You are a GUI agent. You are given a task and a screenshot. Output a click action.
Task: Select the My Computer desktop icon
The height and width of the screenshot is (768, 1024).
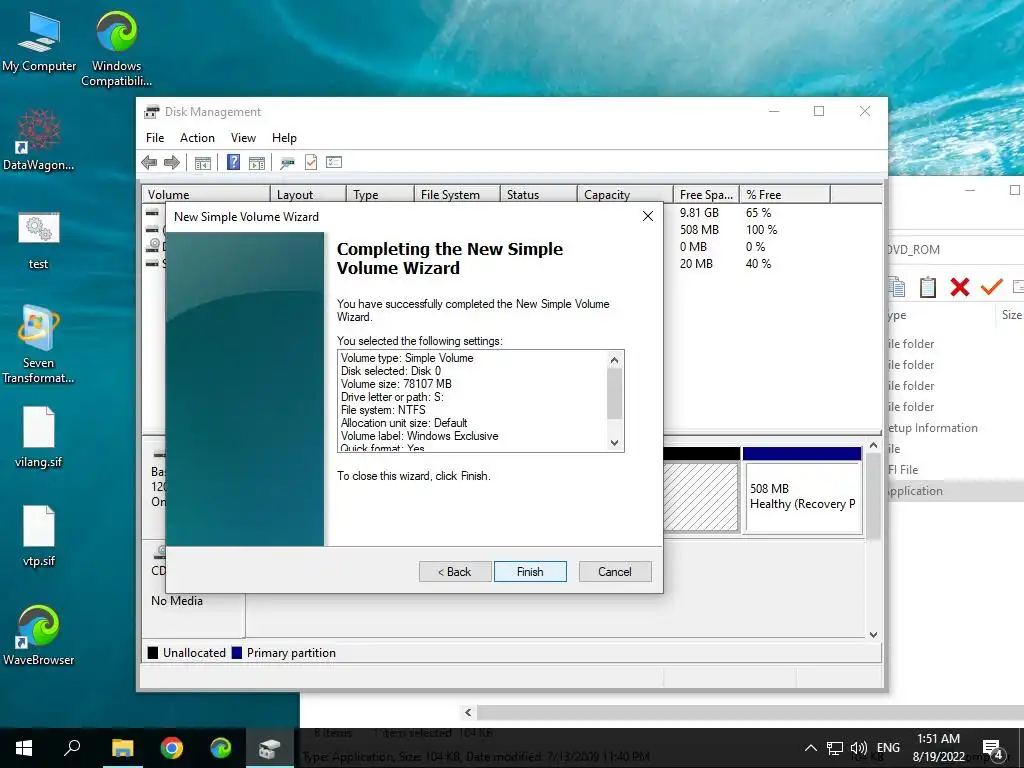(x=39, y=42)
